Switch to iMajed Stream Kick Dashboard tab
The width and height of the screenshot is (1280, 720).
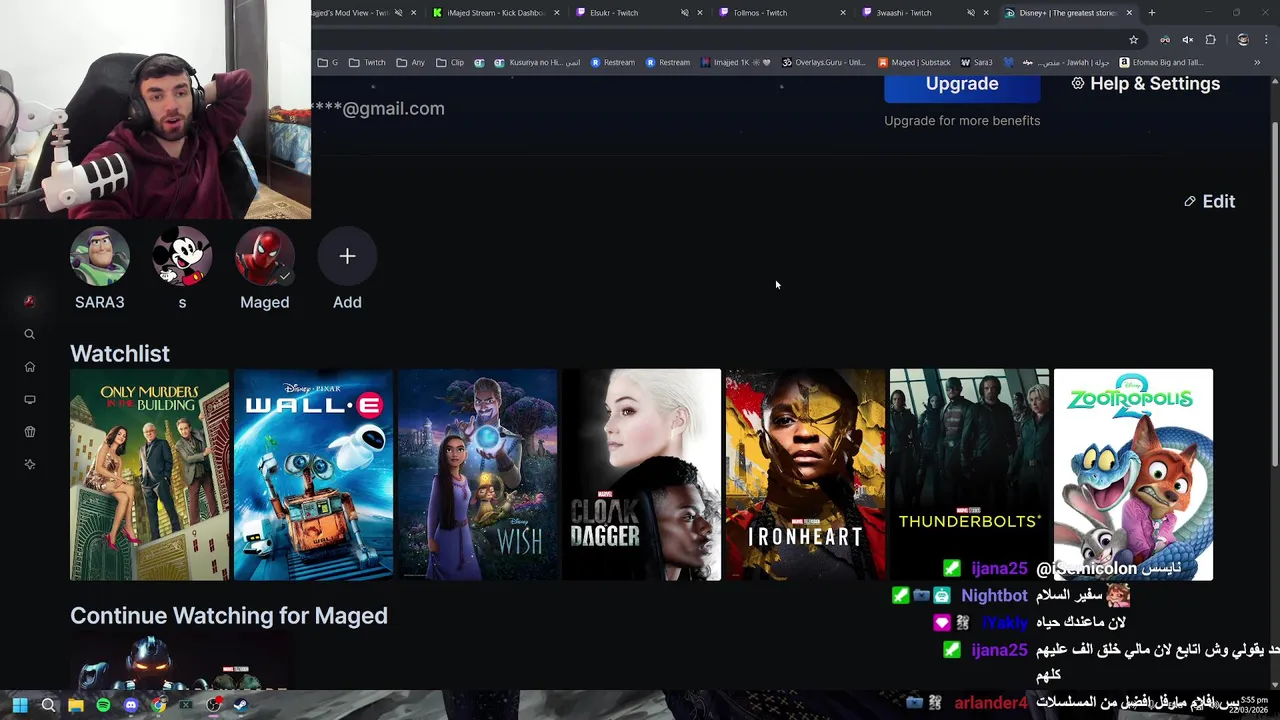(x=495, y=13)
